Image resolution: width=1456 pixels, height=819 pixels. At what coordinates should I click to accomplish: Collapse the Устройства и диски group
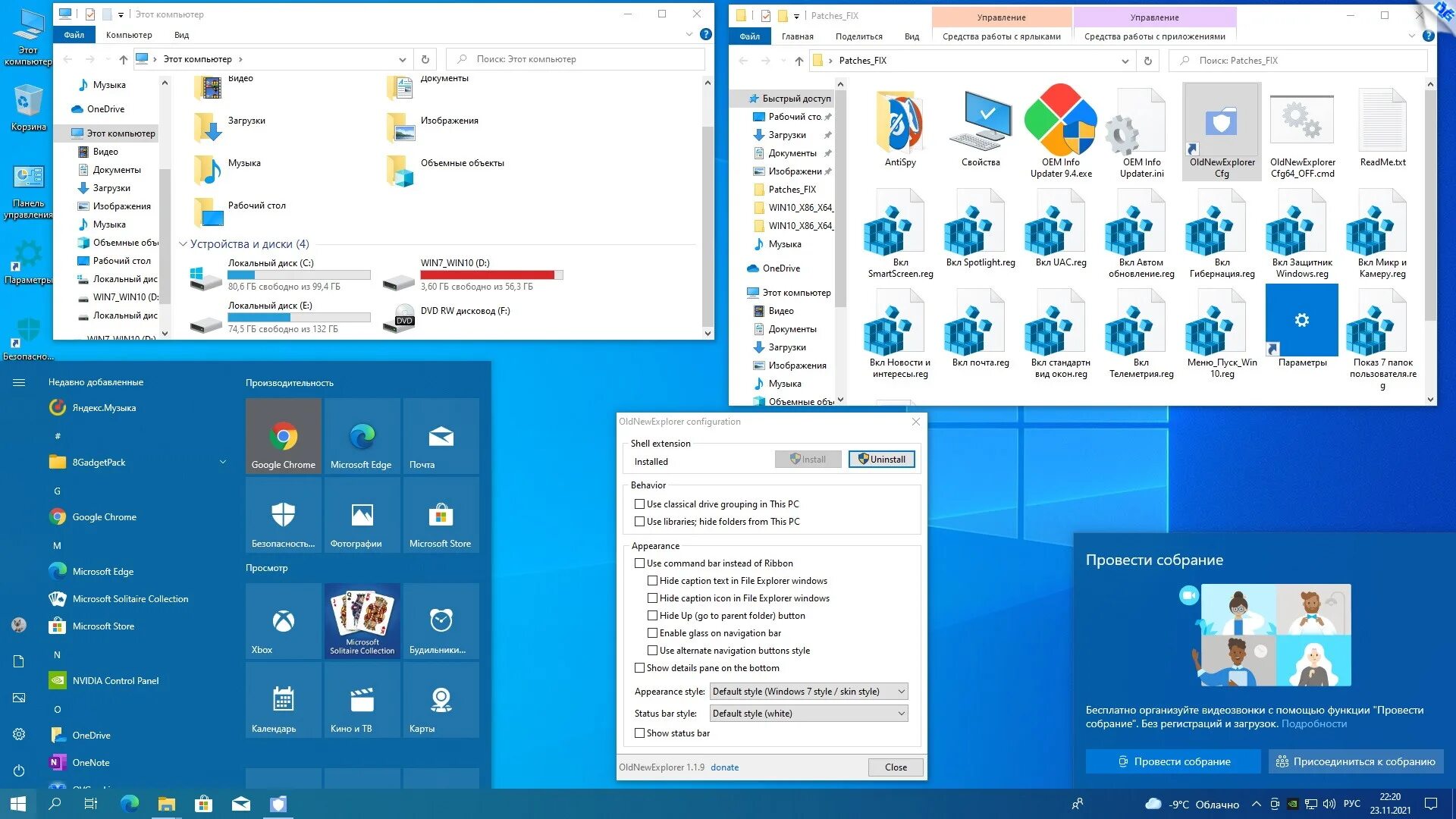click(x=183, y=244)
